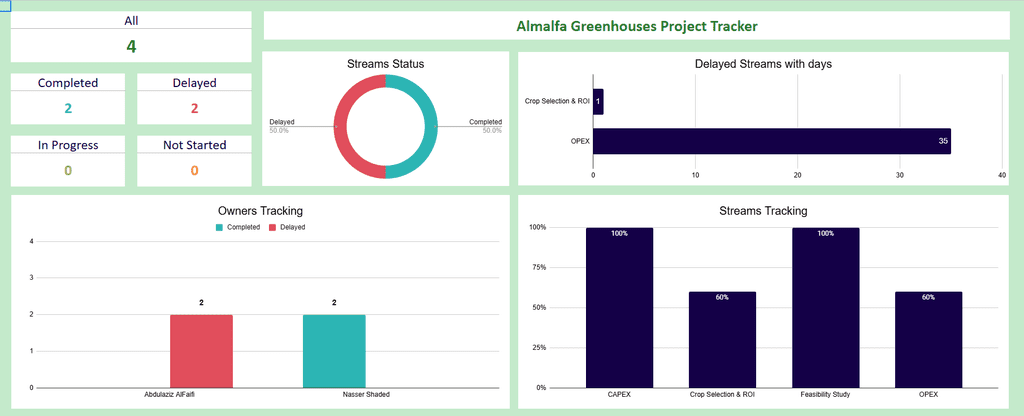This screenshot has height=416, width=1024.
Task: Select the 'Not Started' card label
Action: point(195,145)
